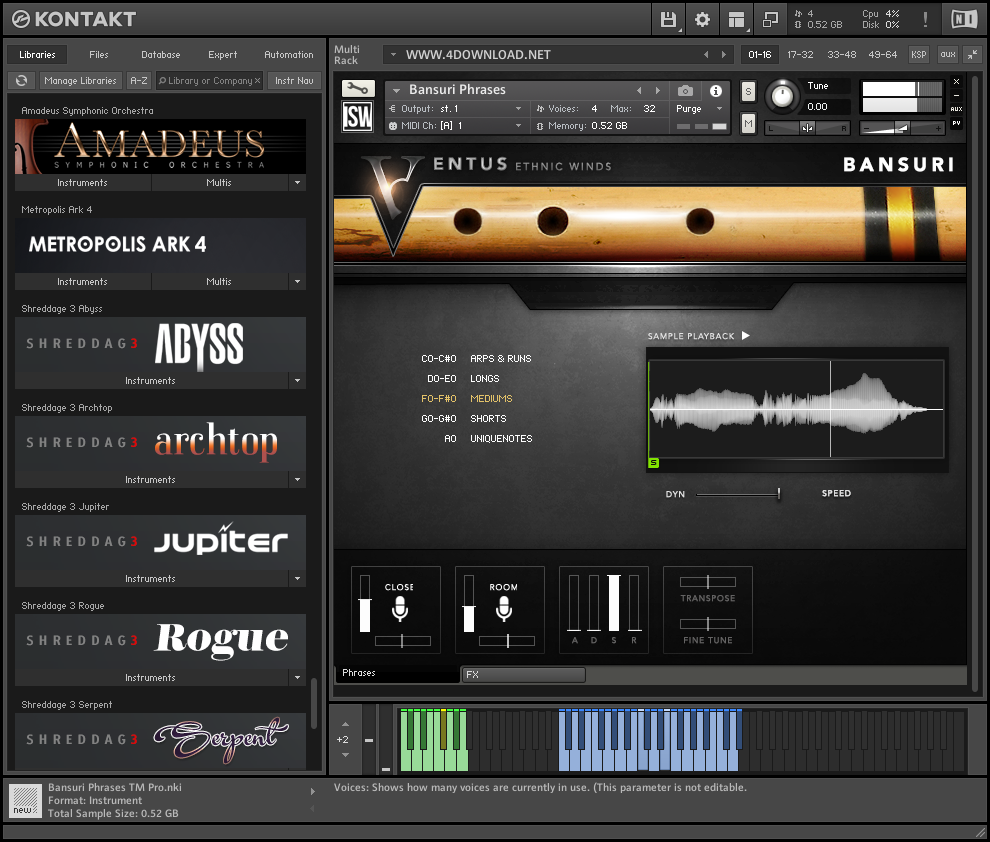The height and width of the screenshot is (842, 990).
Task: Shift keyboard octave down arrow
Action: coord(345,755)
